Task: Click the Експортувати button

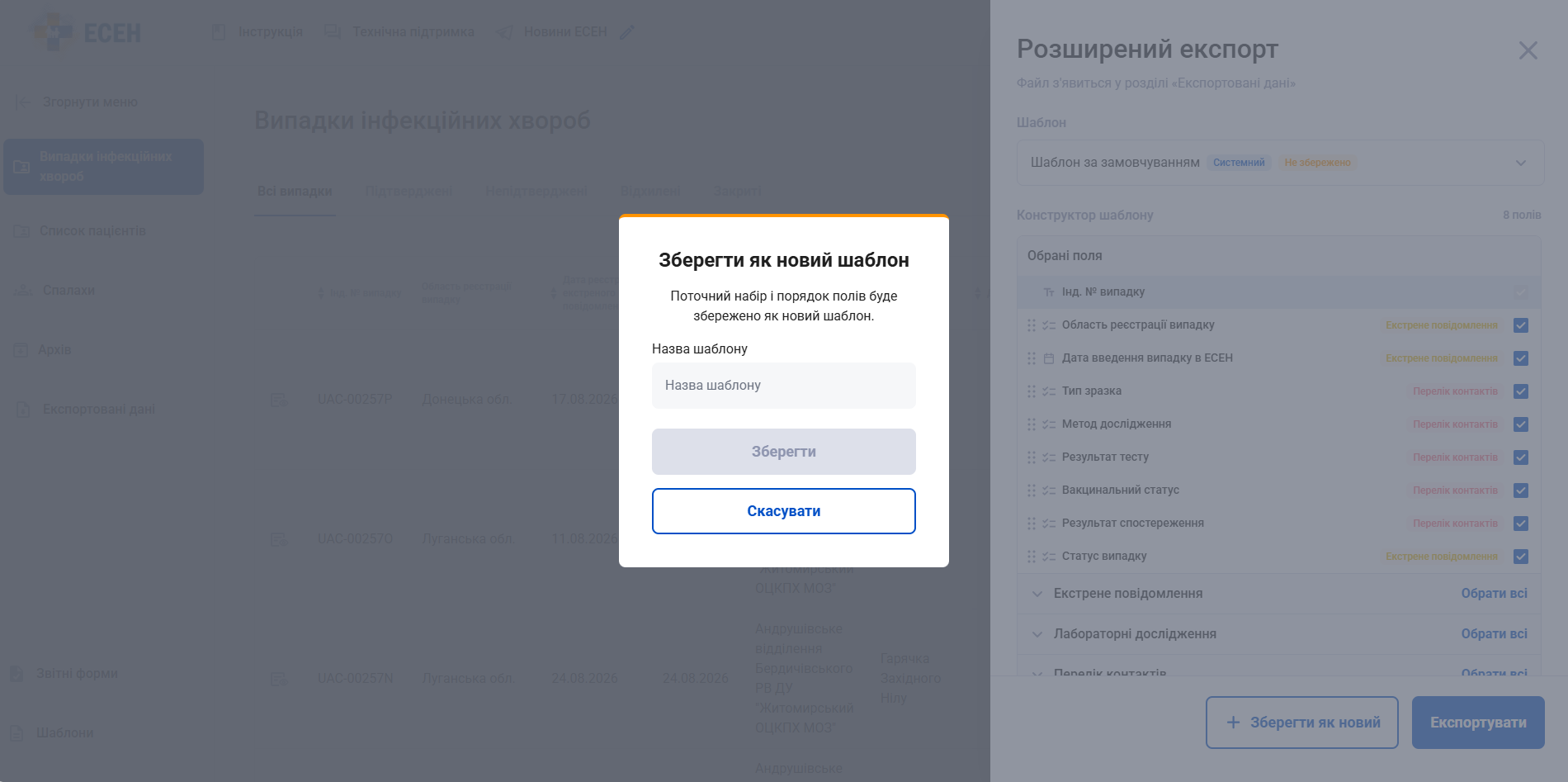Action: [x=1478, y=723]
